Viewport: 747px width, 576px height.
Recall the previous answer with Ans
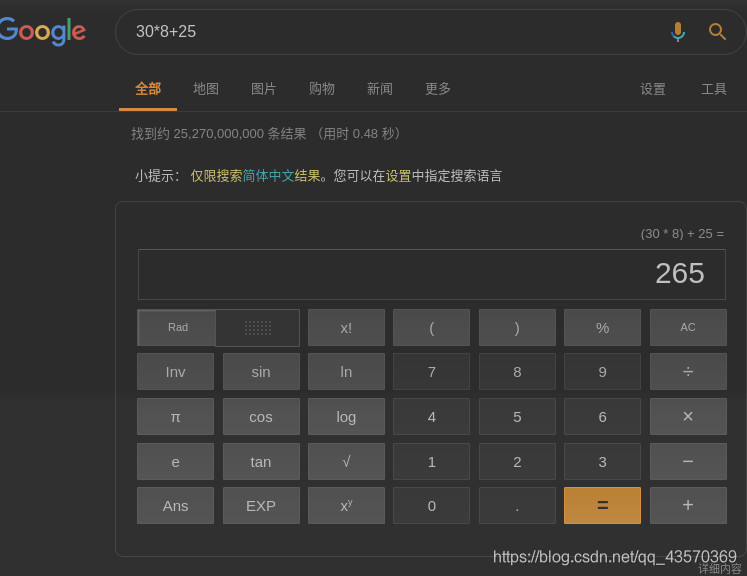[x=175, y=505]
